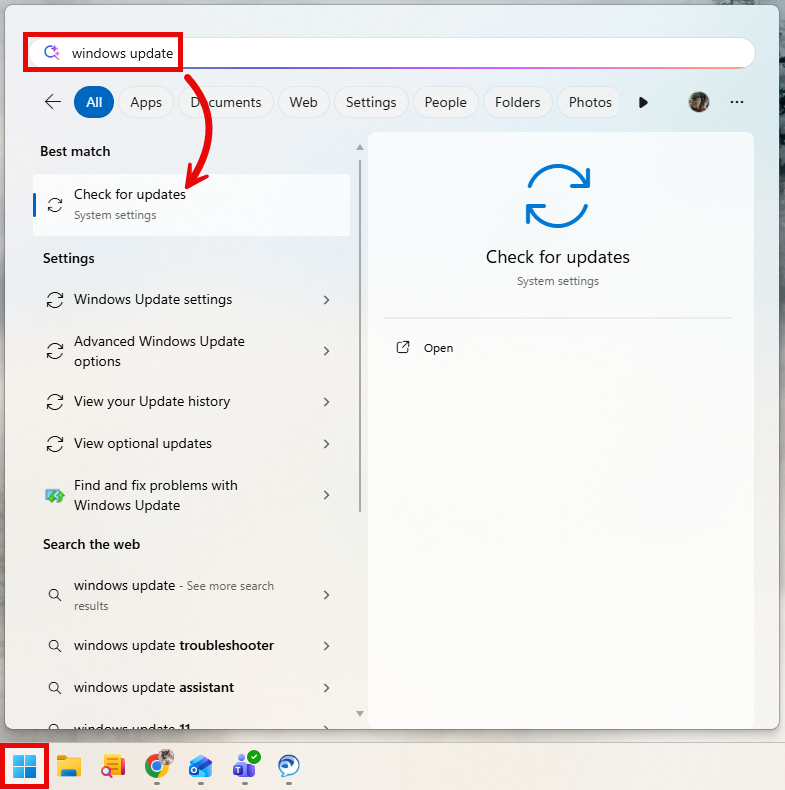Image resolution: width=785 pixels, height=790 pixels.
Task: Open Microsoft Teams from the taskbar
Action: pos(245,766)
